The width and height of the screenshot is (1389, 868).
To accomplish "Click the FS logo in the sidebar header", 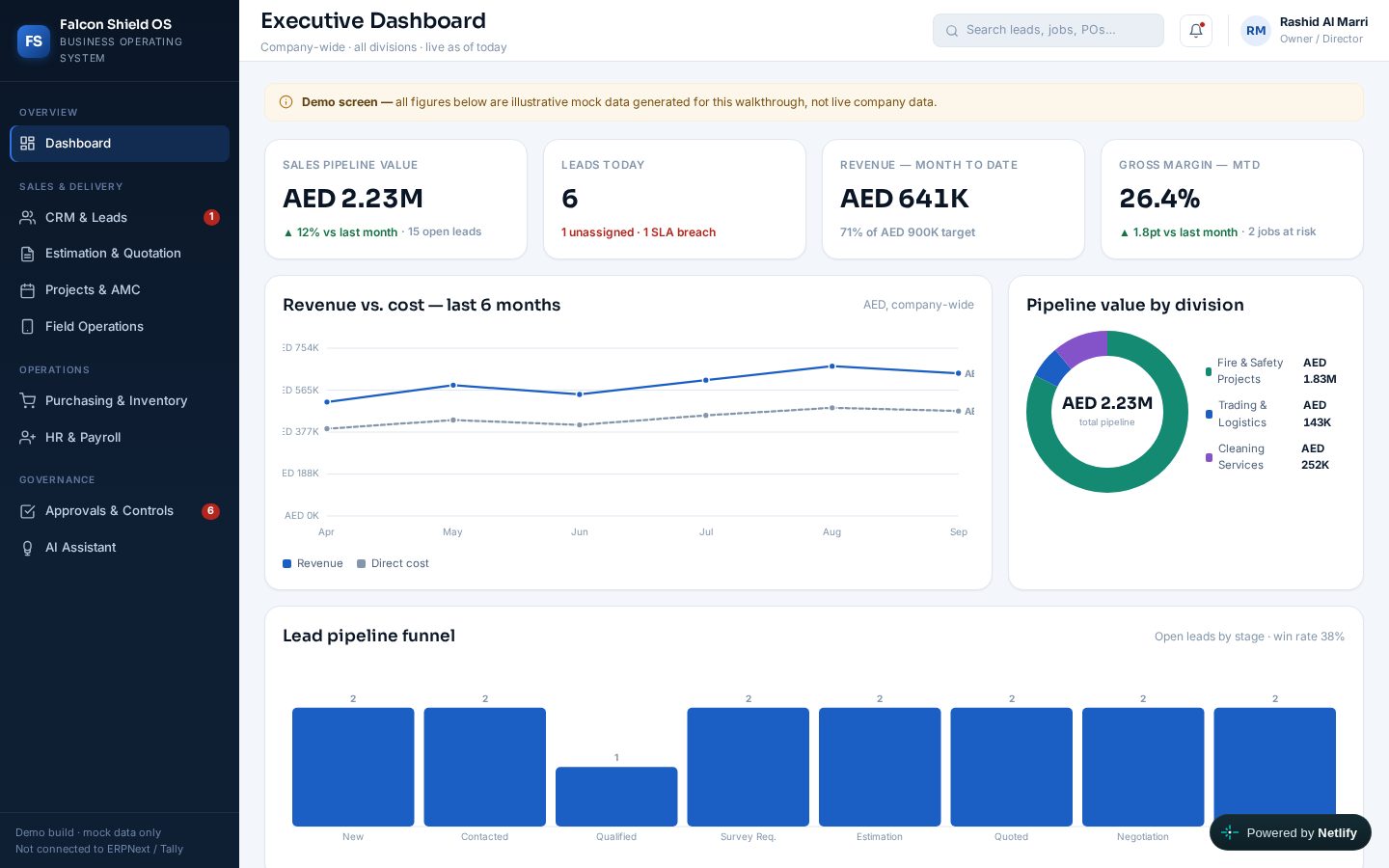I will point(34,41).
